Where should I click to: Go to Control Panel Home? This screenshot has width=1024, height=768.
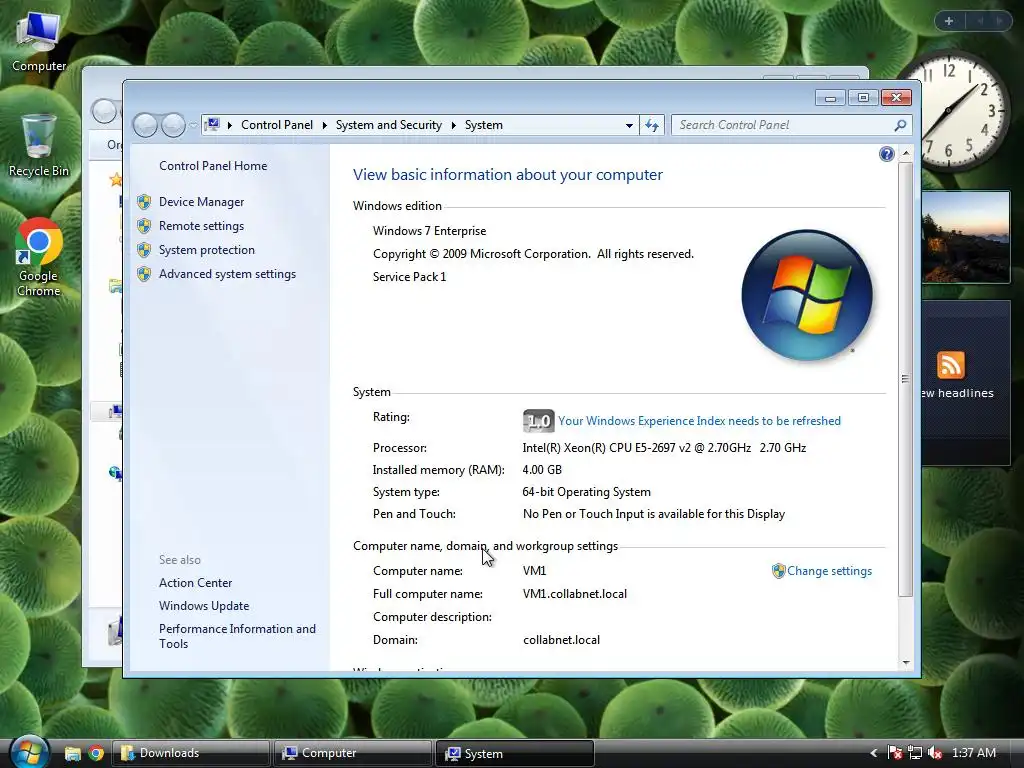tap(213, 166)
